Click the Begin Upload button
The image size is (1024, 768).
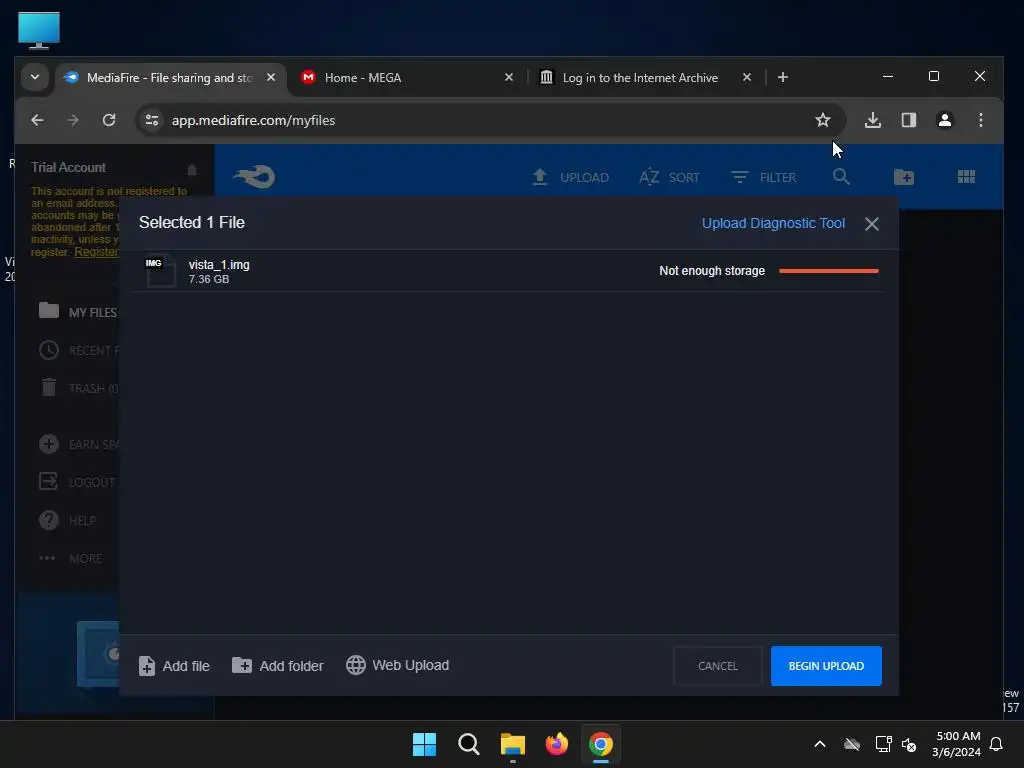point(826,666)
